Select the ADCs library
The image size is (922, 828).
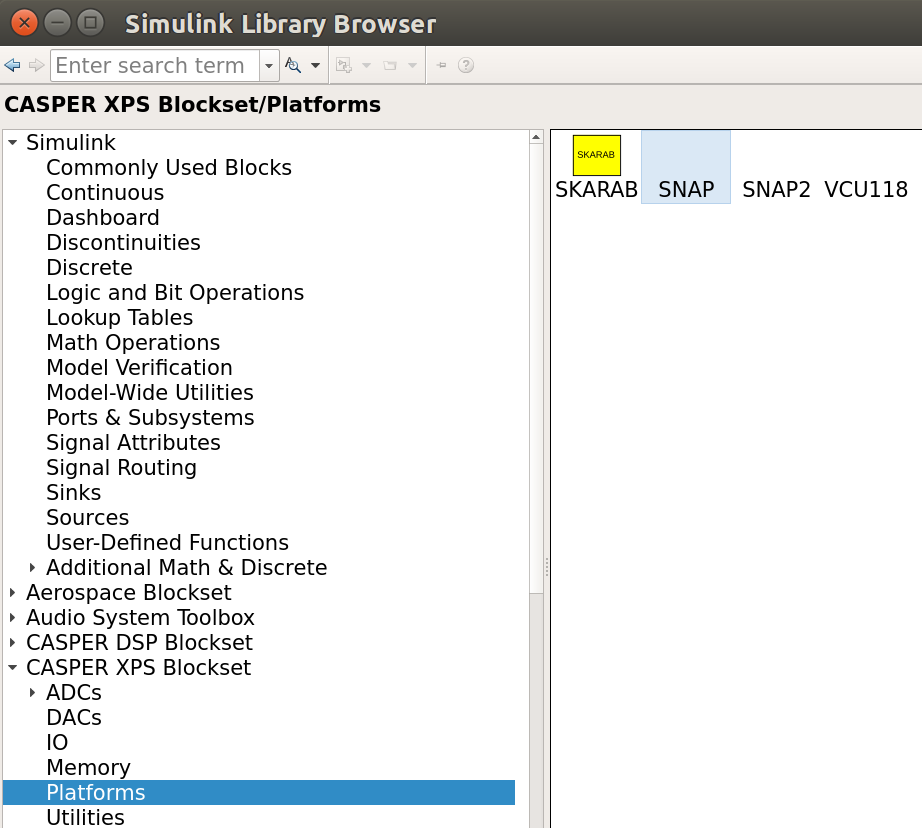(74, 692)
